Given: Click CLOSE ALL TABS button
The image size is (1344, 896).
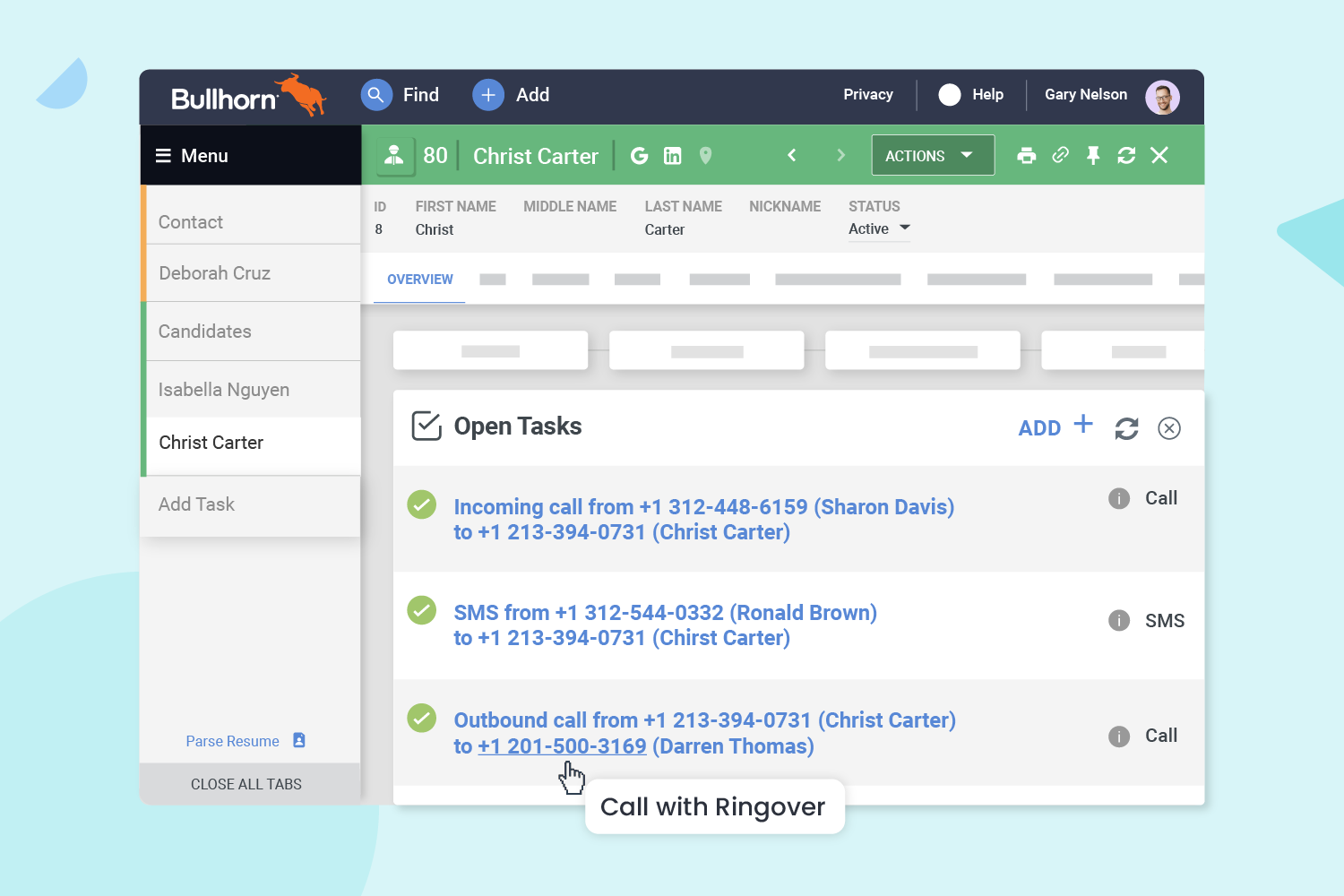Looking at the screenshot, I should (x=246, y=784).
